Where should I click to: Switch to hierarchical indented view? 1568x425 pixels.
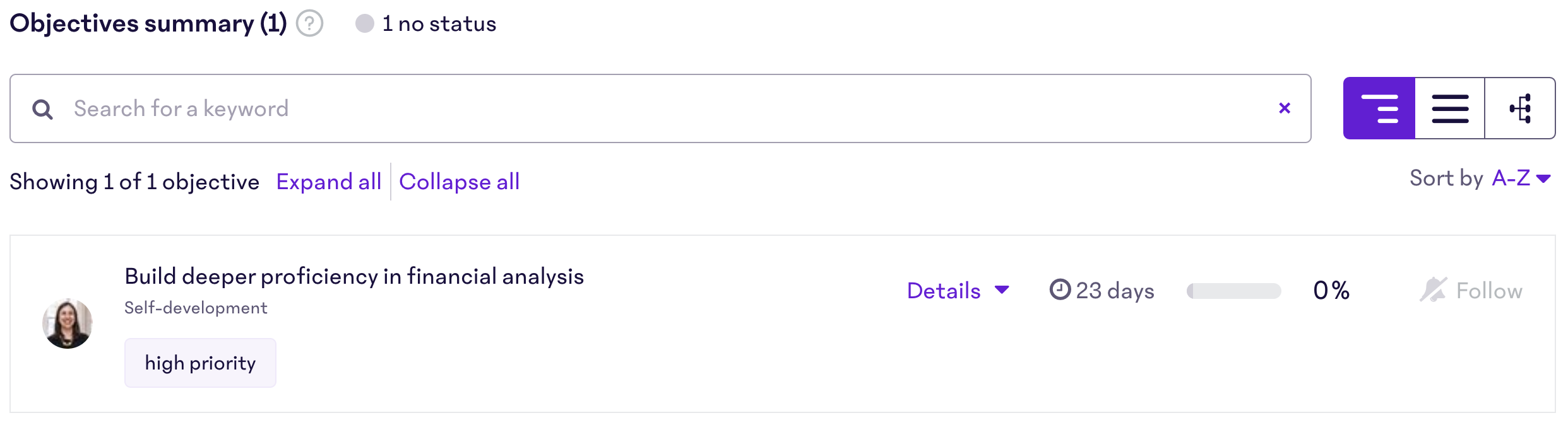[x=1379, y=108]
